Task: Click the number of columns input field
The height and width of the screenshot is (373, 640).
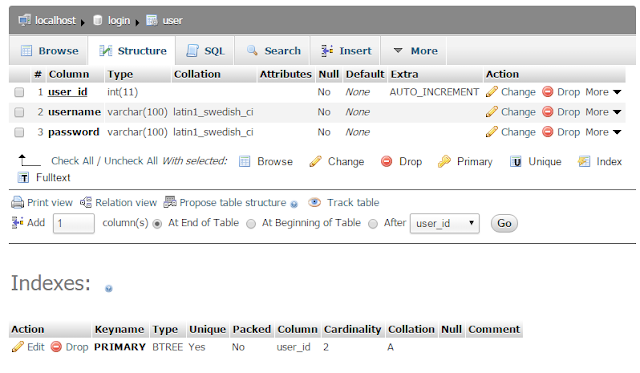Action: [x=74, y=223]
